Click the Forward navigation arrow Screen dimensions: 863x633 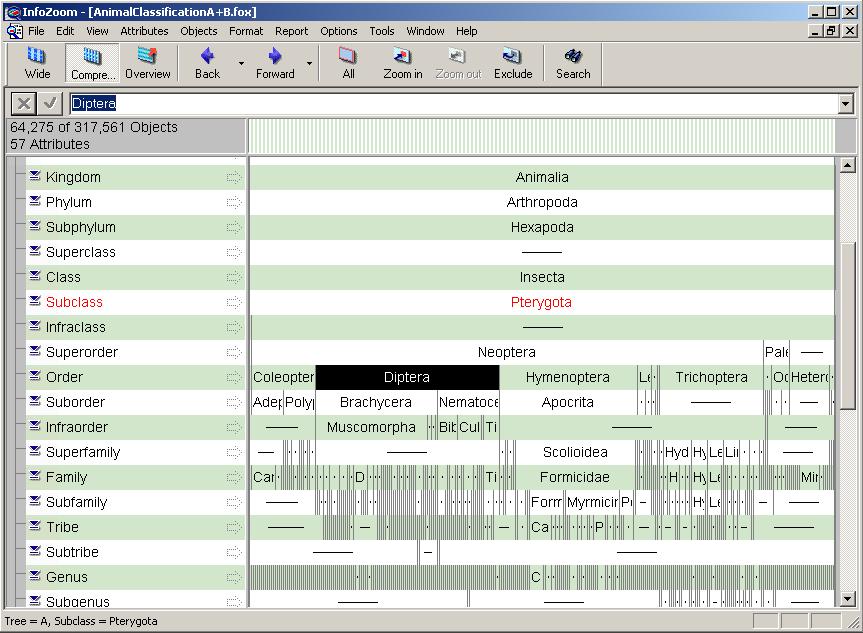point(275,62)
